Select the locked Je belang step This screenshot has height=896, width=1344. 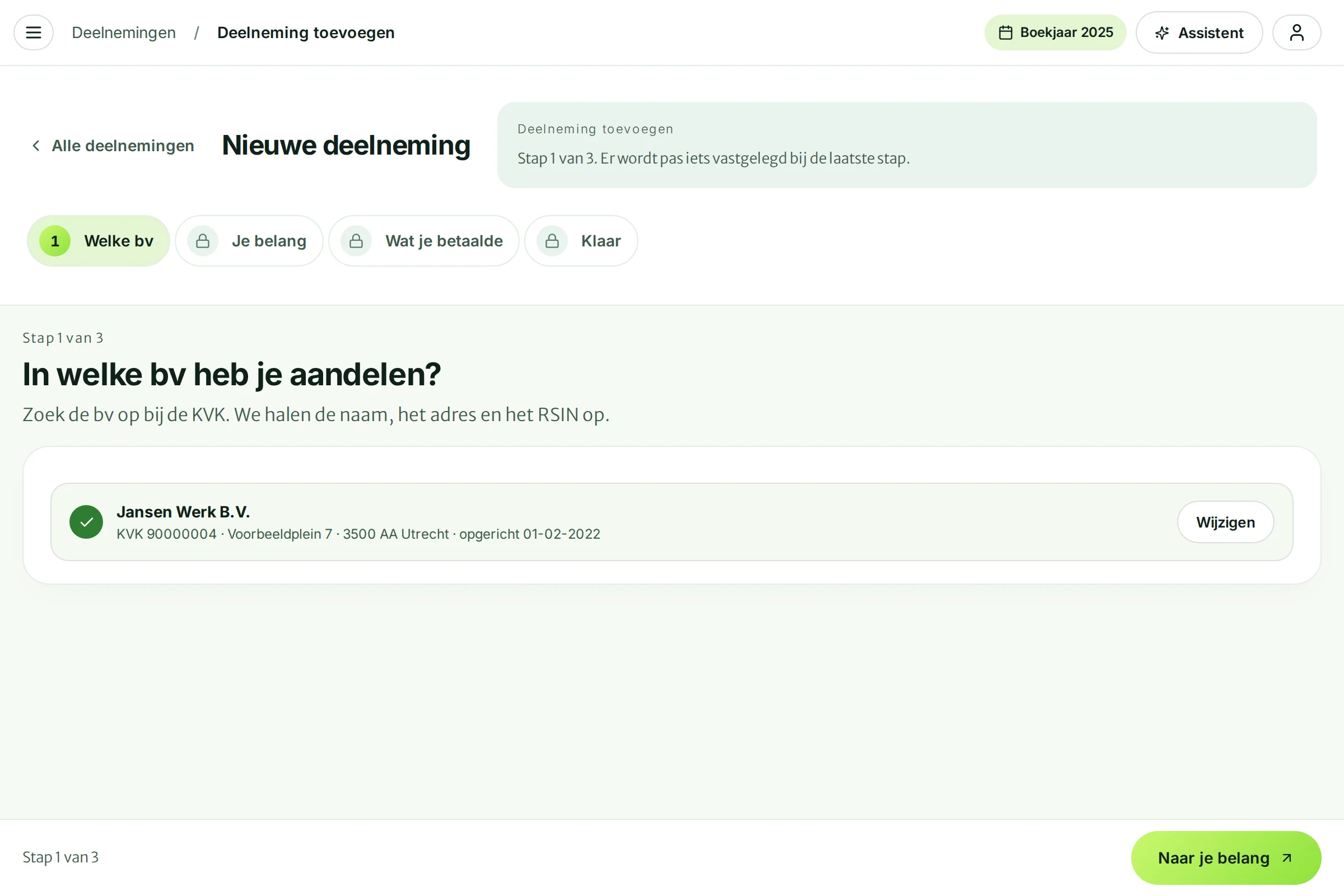[249, 241]
